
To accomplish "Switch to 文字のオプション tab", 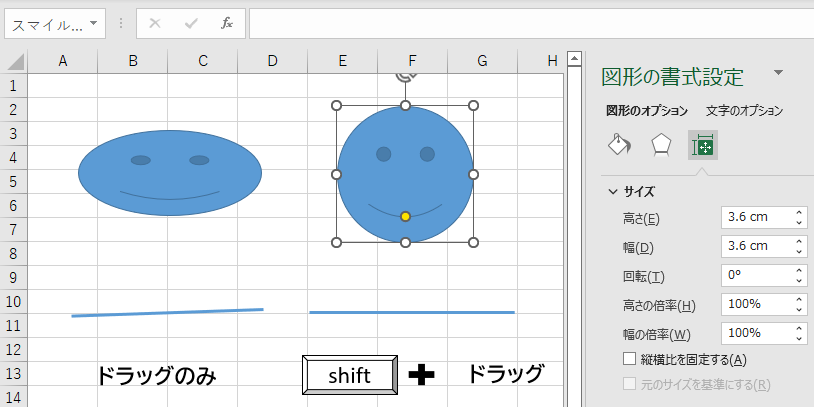I will coord(744,111).
